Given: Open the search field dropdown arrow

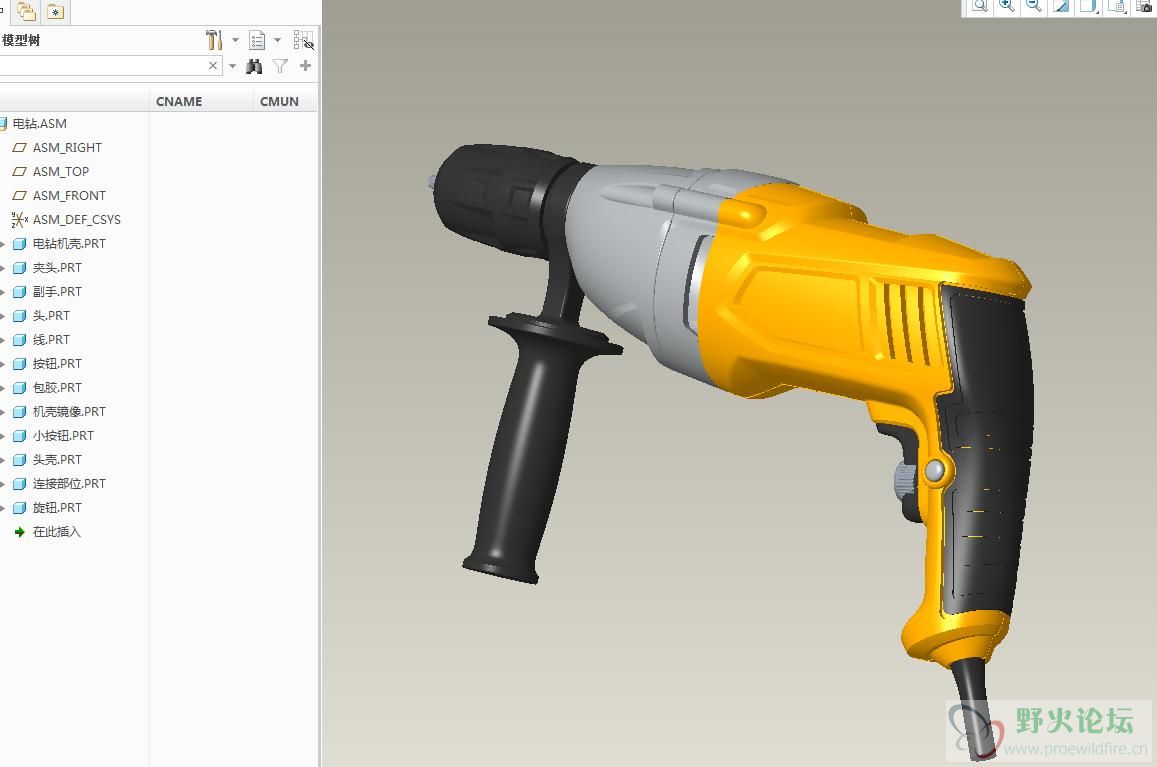Looking at the screenshot, I should 232,66.
